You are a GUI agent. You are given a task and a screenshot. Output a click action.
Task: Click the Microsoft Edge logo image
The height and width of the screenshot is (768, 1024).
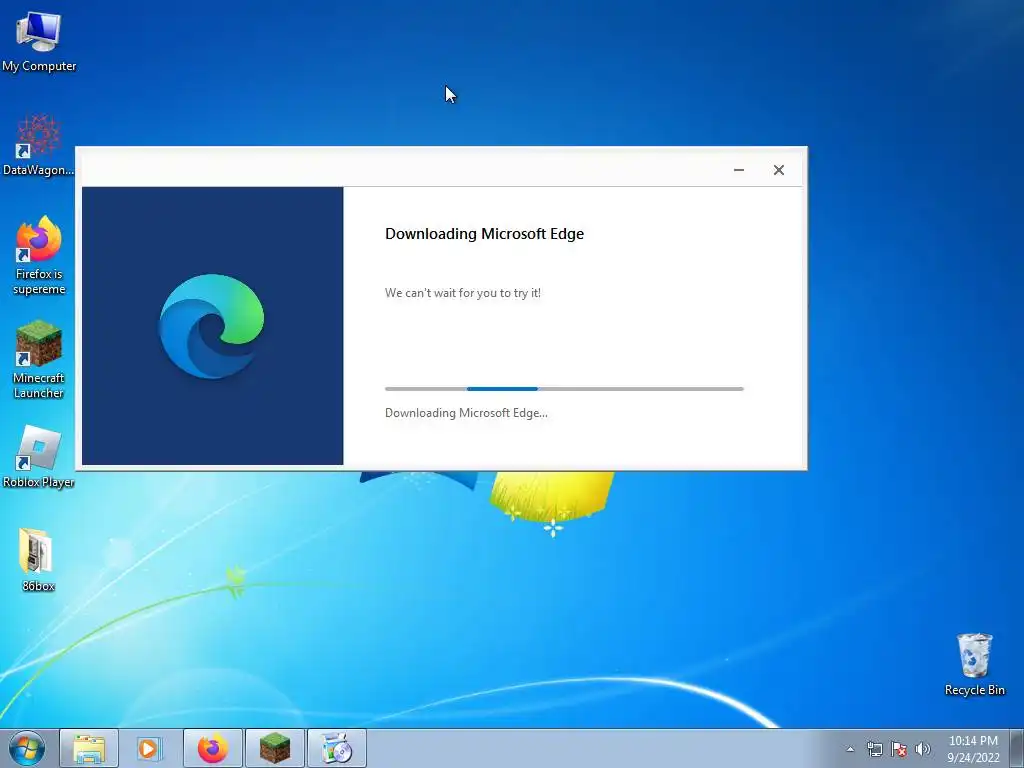pyautogui.click(x=212, y=326)
